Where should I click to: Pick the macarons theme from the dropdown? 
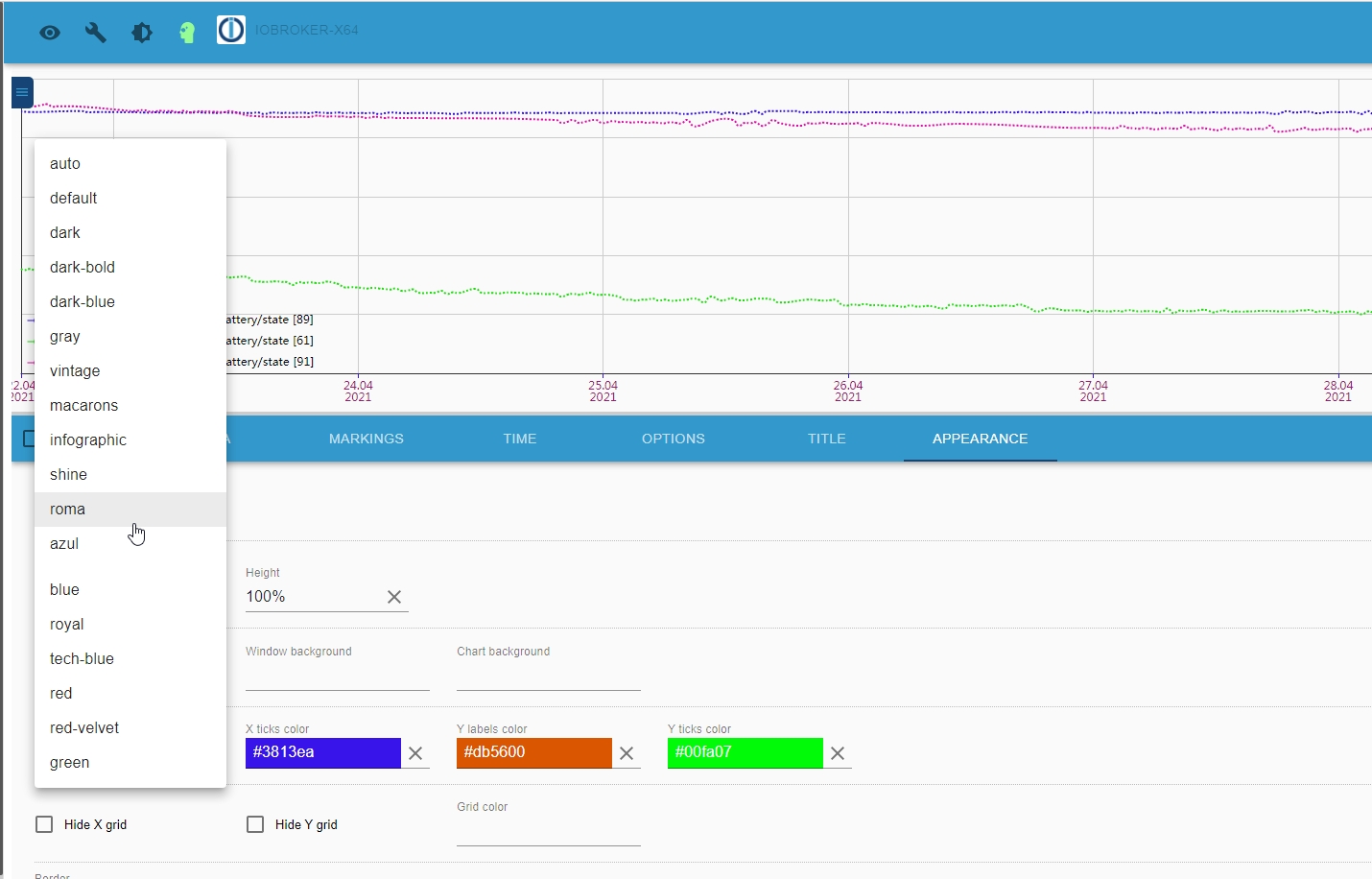tap(83, 405)
